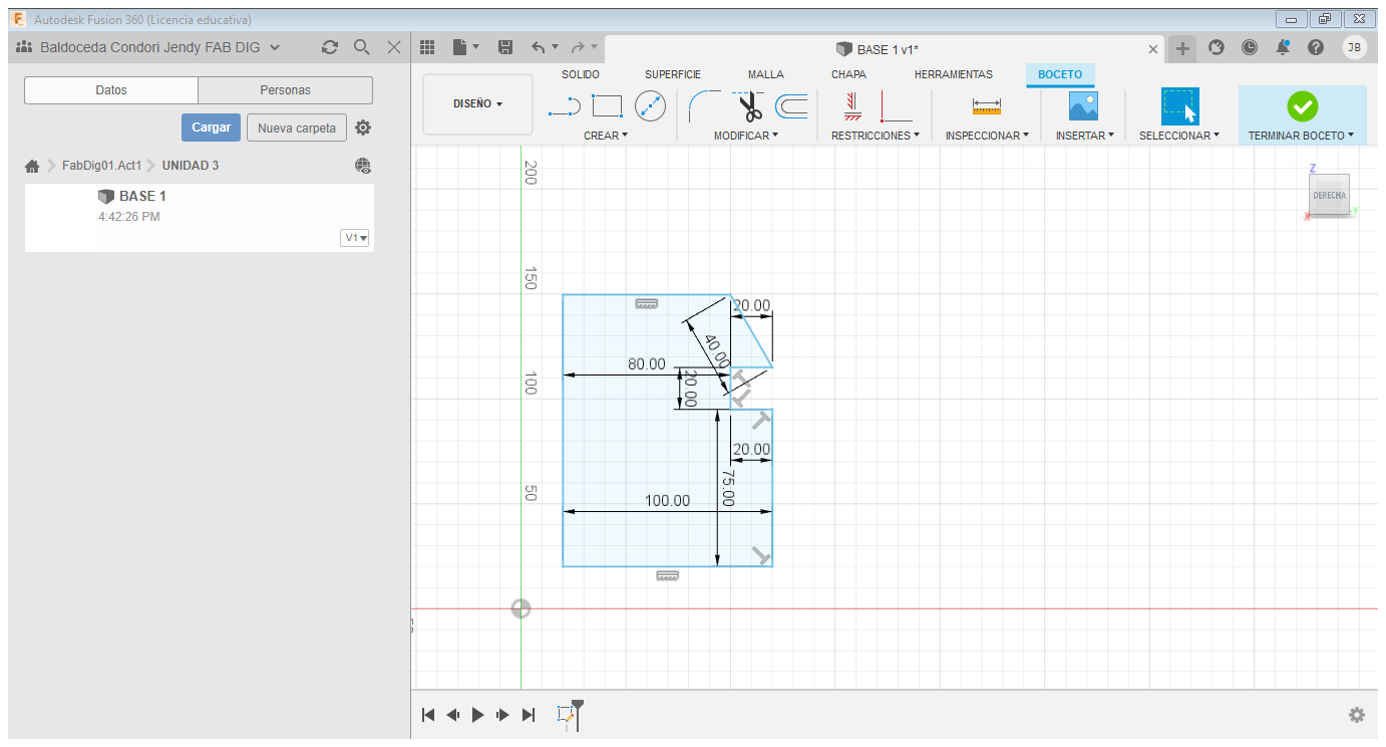Click the sketch origin point
Image resolution: width=1386 pixels, height=747 pixels.
[x=521, y=608]
